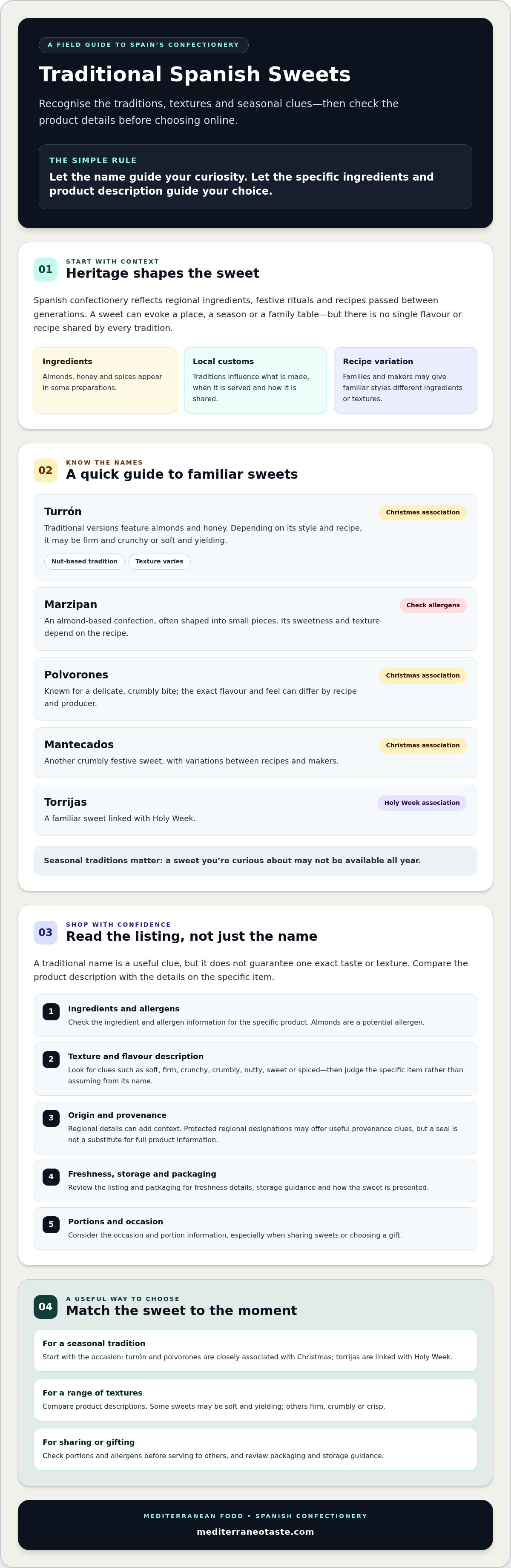Select step 5 Portions and occasion badge
The image size is (511, 1568).
click(51, 1225)
